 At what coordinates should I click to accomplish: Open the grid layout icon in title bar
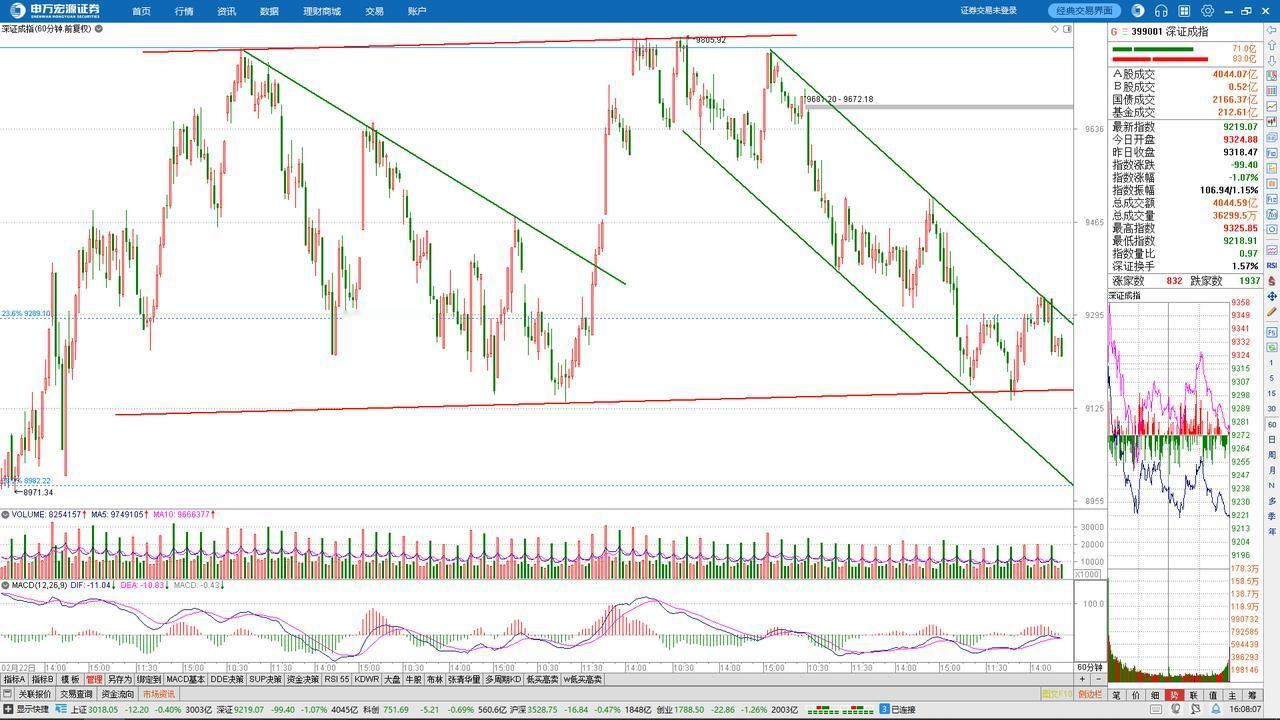1185,11
